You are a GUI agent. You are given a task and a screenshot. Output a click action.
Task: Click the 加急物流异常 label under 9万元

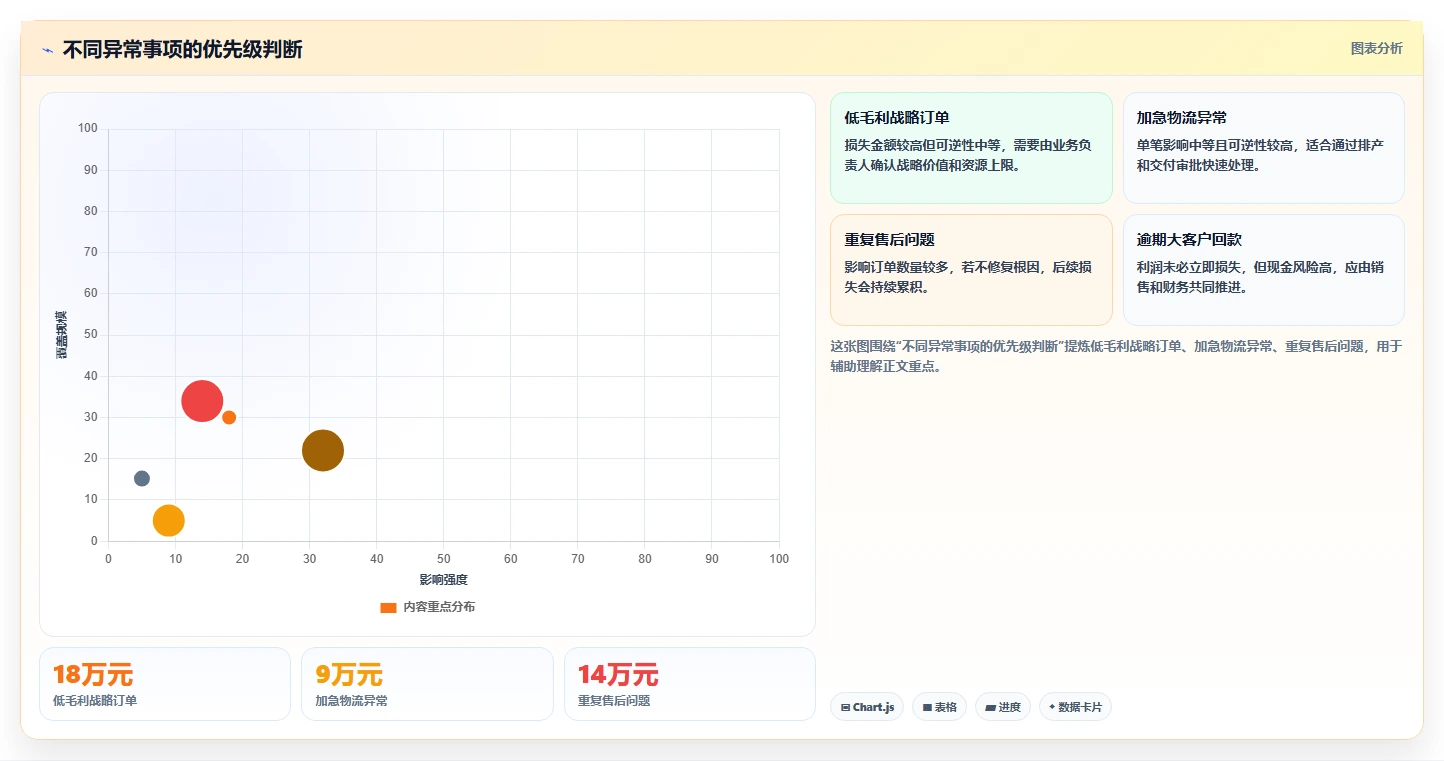(351, 701)
